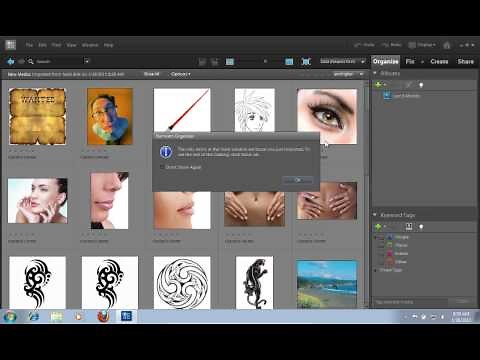The width and height of the screenshot is (480, 360).
Task: Click the media browser vertical scrollbar
Action: 366,193
